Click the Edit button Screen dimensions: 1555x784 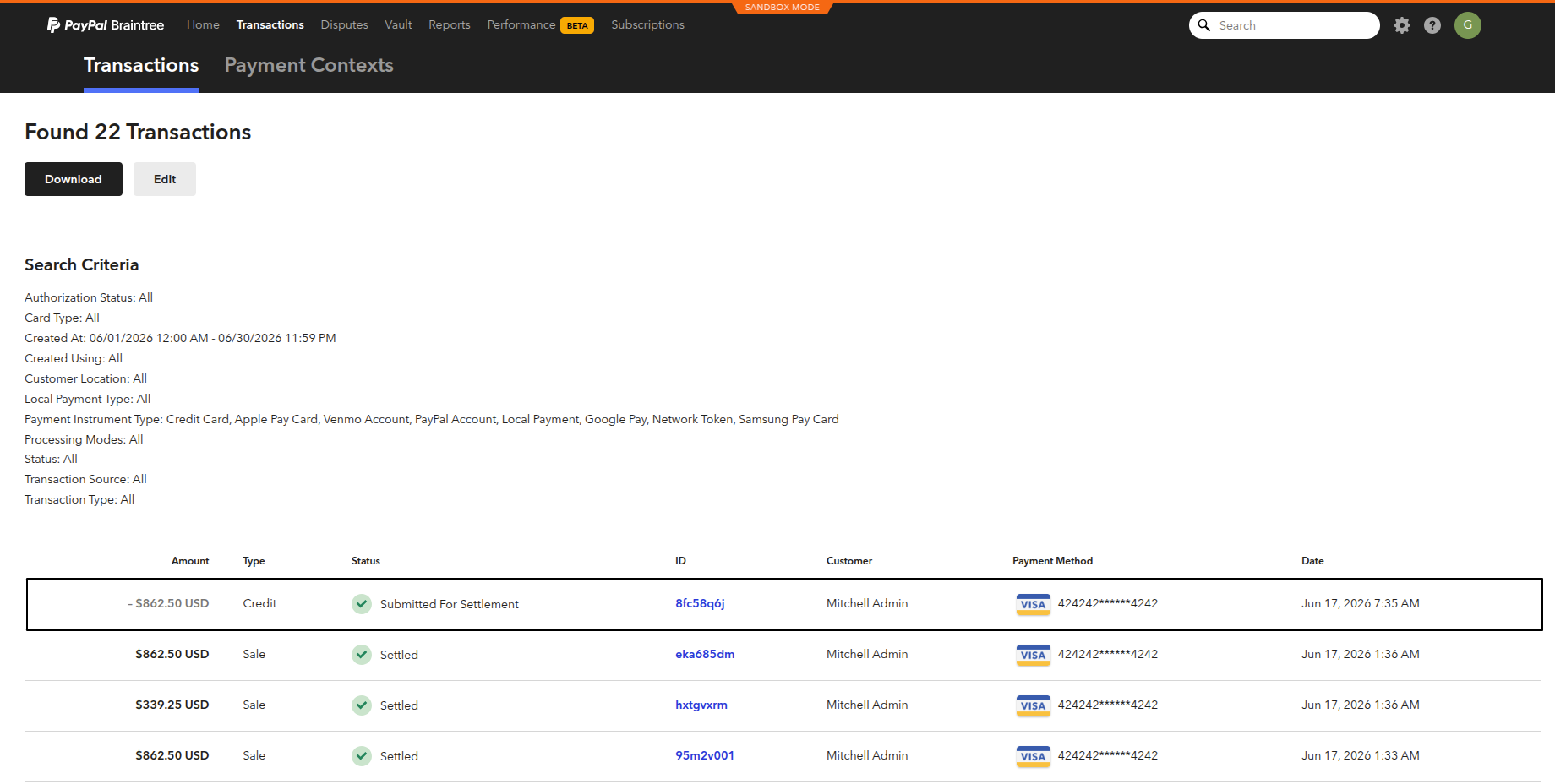165,179
